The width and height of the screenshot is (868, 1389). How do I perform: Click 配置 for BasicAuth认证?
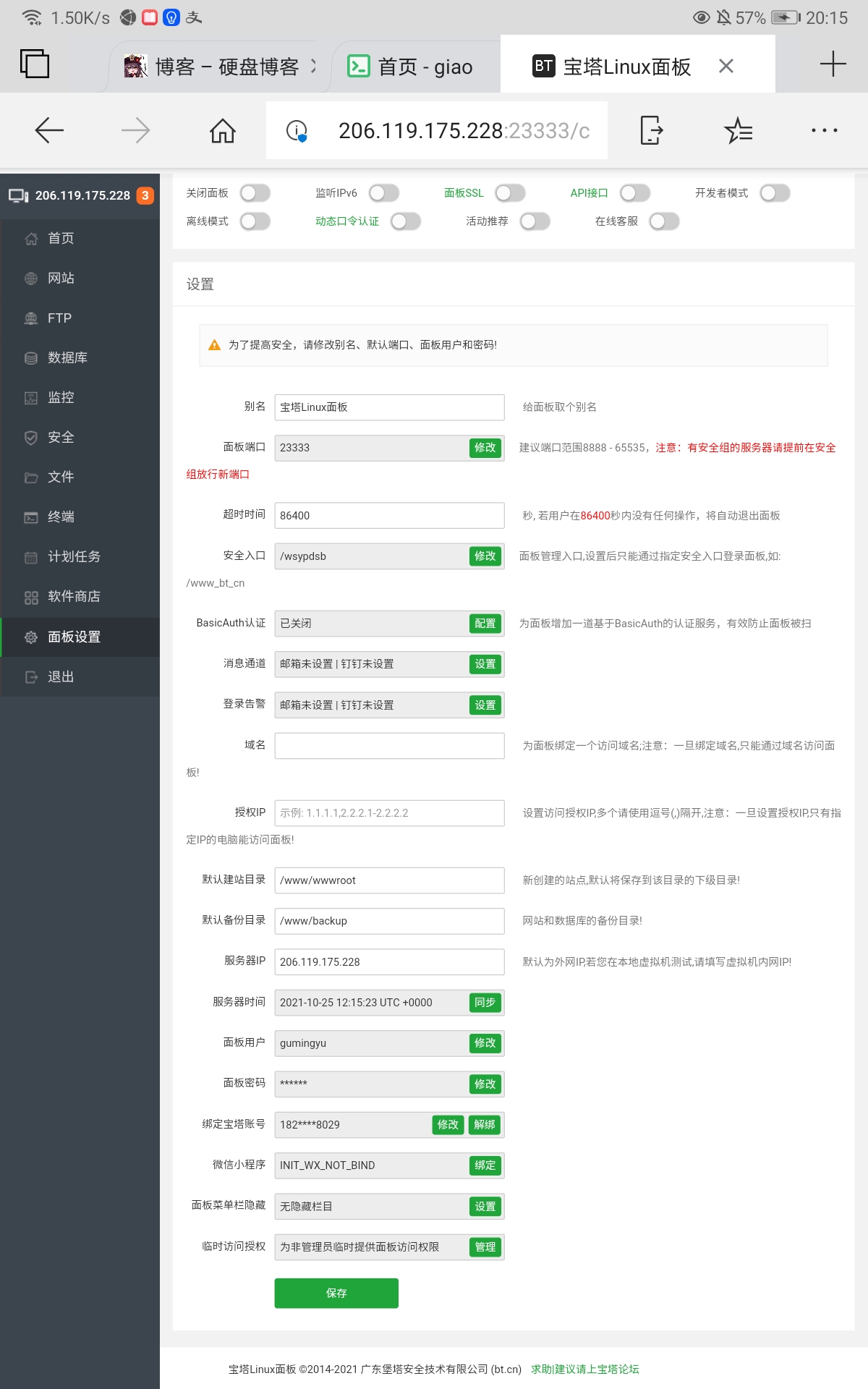point(485,624)
